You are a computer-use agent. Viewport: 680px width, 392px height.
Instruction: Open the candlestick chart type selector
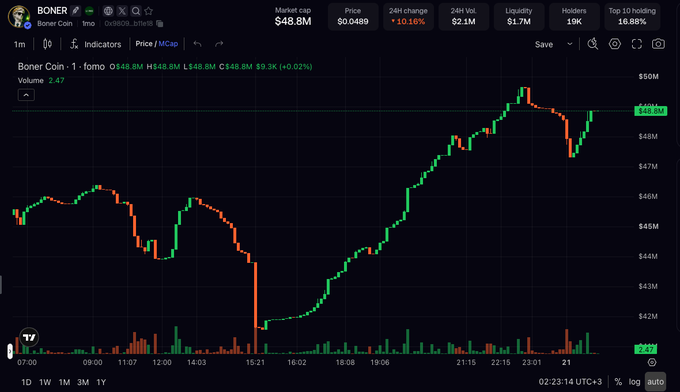[x=47, y=44]
